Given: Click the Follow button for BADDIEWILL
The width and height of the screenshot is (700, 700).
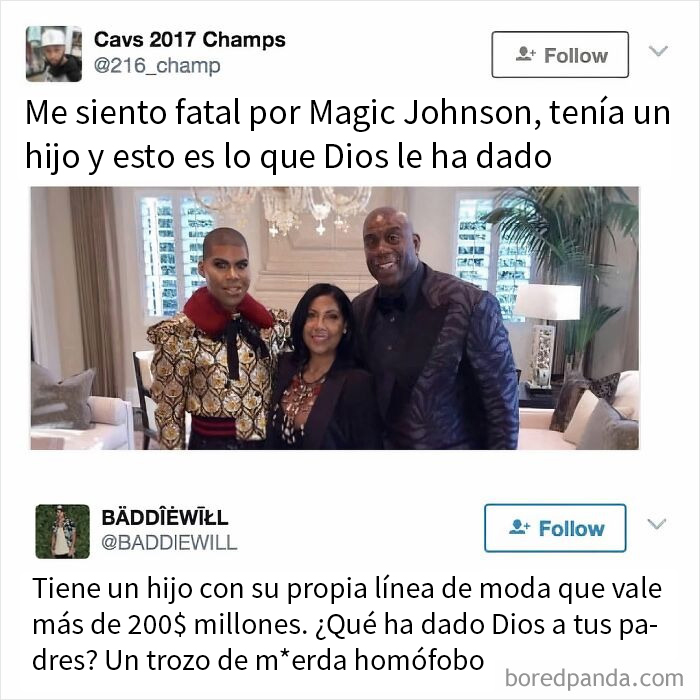Looking at the screenshot, I should point(555,528).
